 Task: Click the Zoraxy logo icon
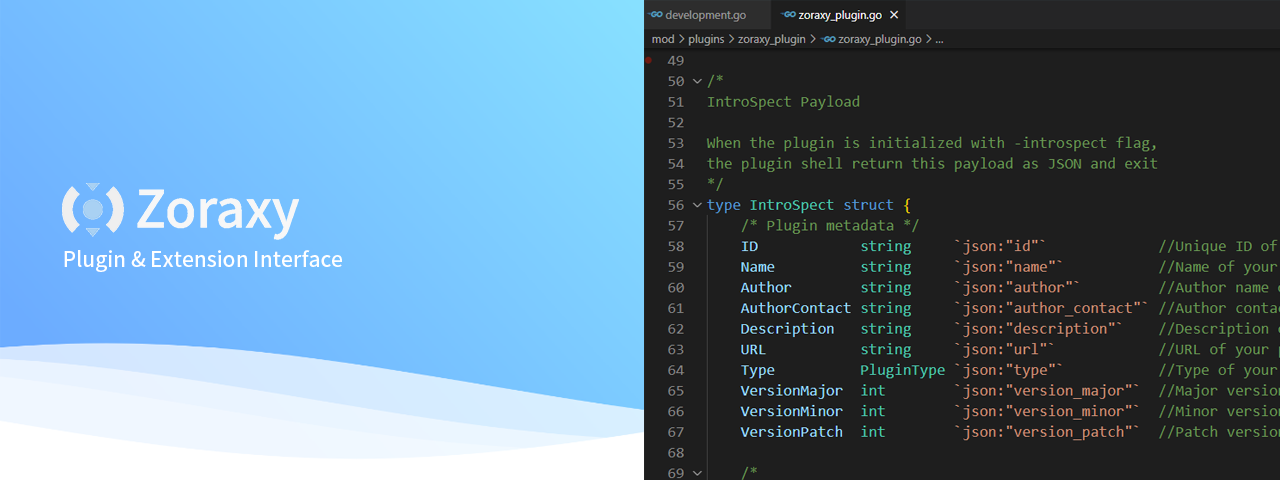pyautogui.click(x=92, y=208)
